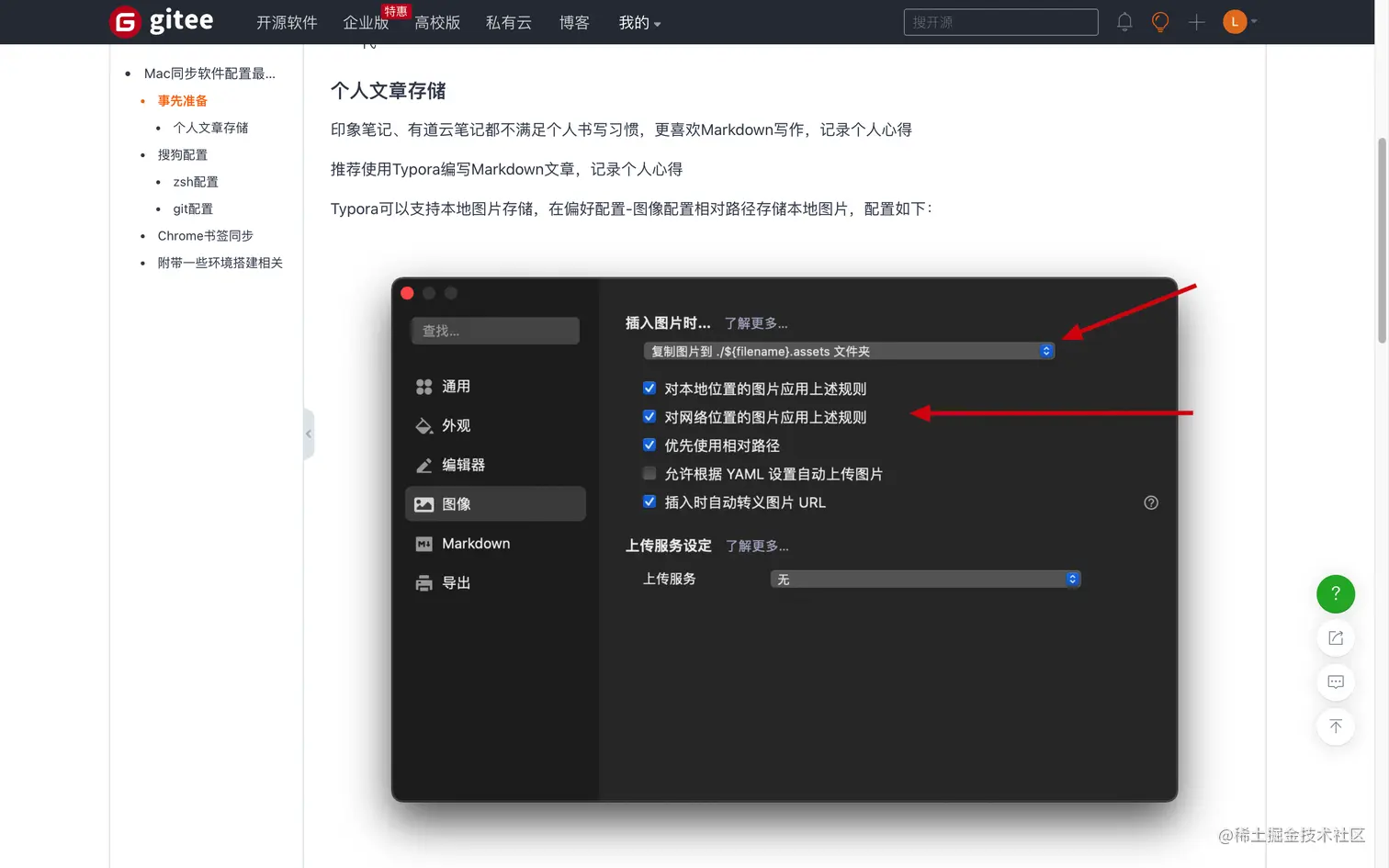Click the 个人文章存储 heading

[x=388, y=91]
